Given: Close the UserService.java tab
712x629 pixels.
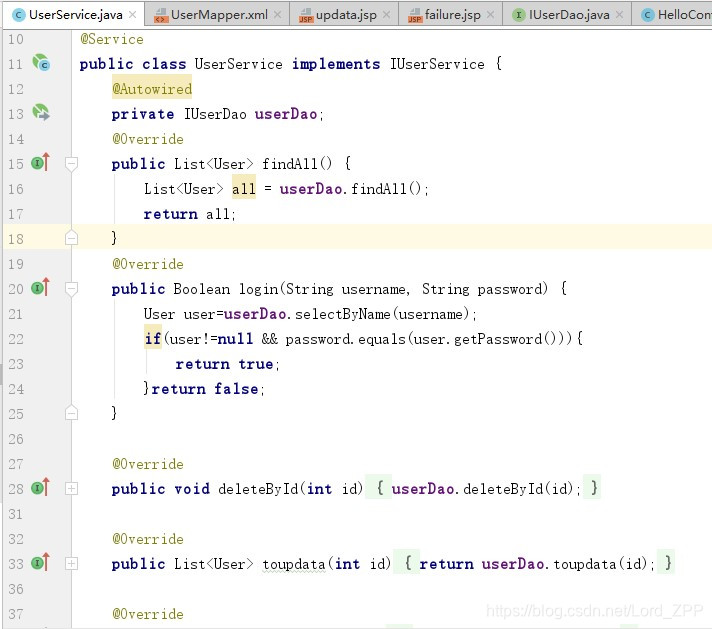Looking at the screenshot, I should point(133,15).
